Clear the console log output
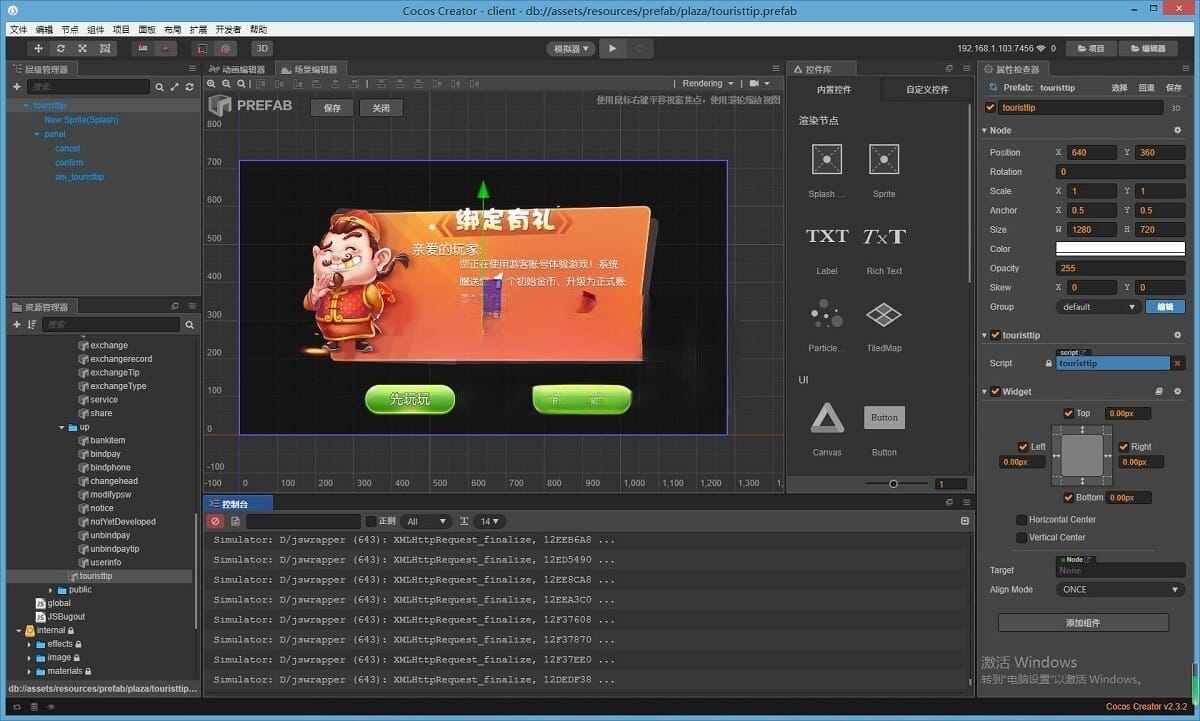 [x=215, y=521]
